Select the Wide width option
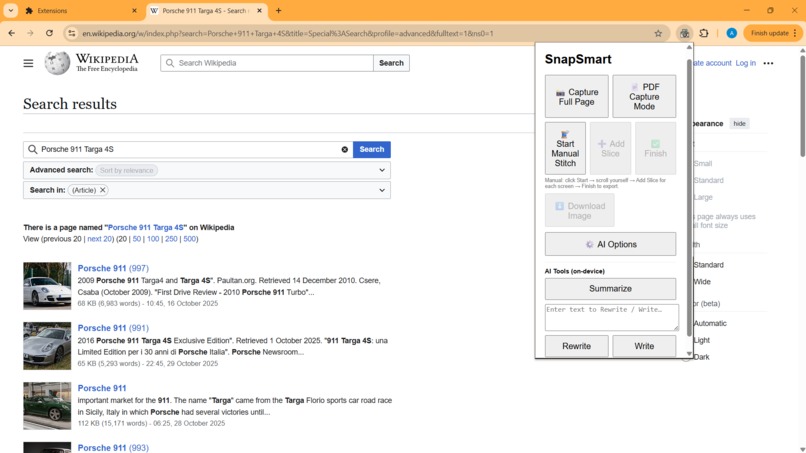Viewport: 806px width, 453px height. [702, 282]
